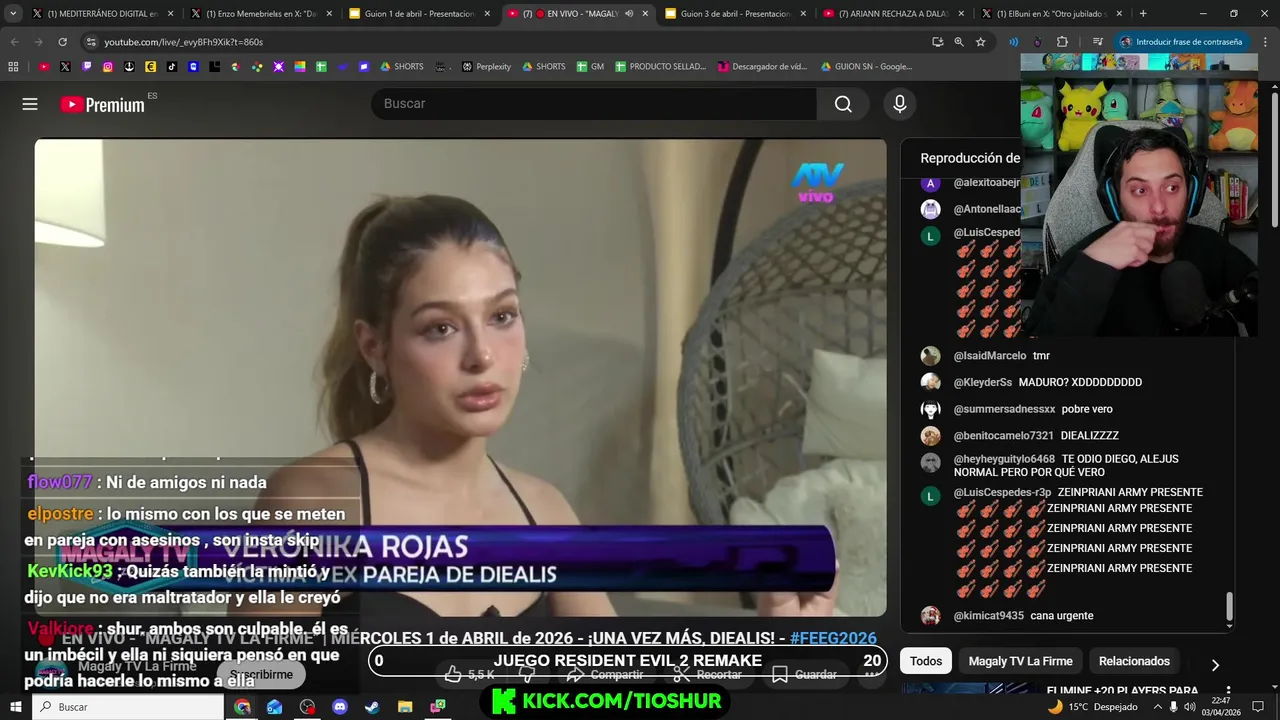The height and width of the screenshot is (720, 1280).
Task: Open the GM sheets bookmark
Action: pos(591,67)
